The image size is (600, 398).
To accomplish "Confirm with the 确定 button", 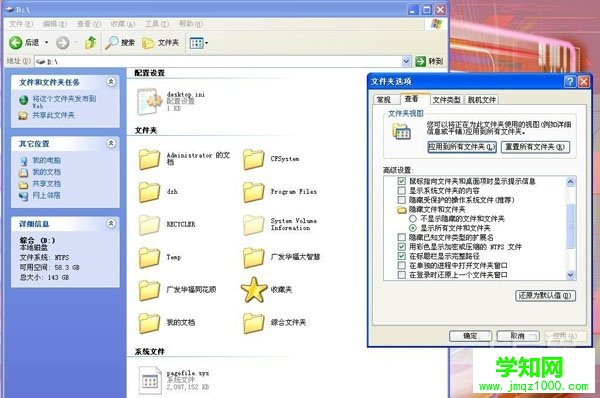I will [470, 336].
